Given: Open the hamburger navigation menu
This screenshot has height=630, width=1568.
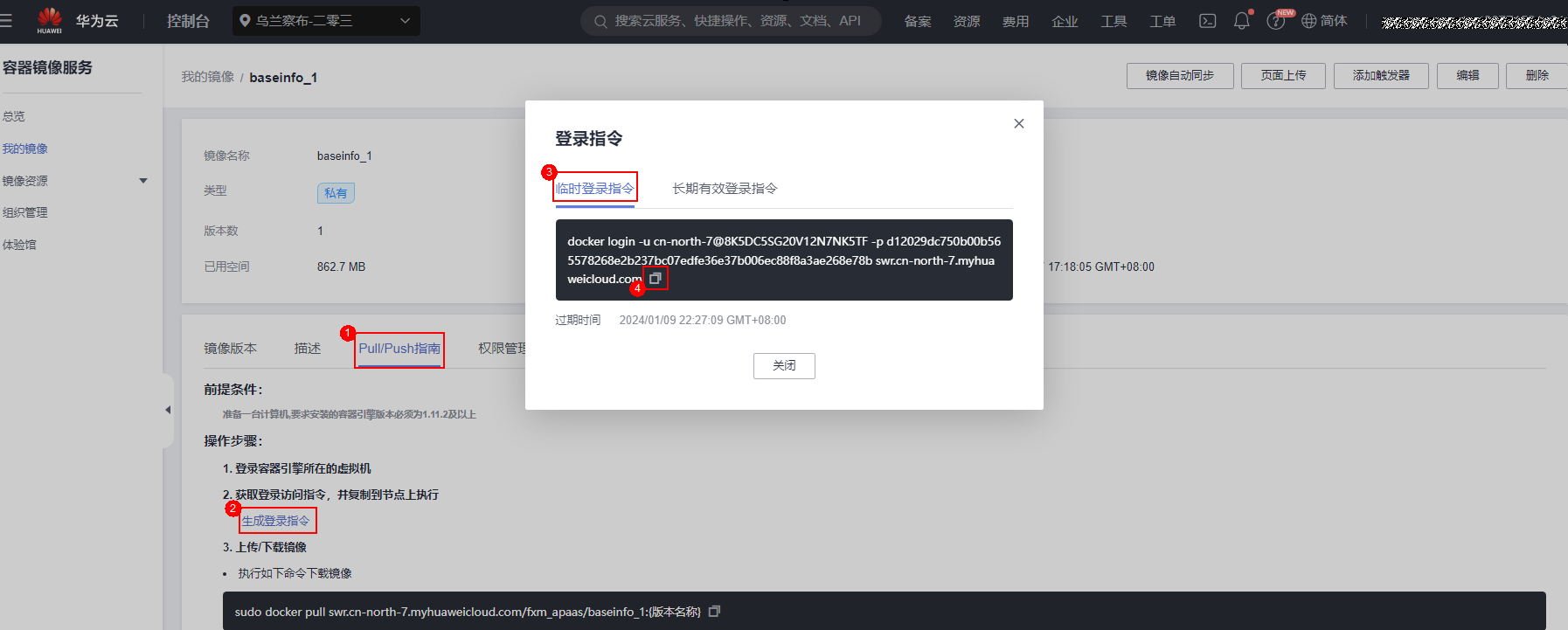Looking at the screenshot, I should click(6, 21).
